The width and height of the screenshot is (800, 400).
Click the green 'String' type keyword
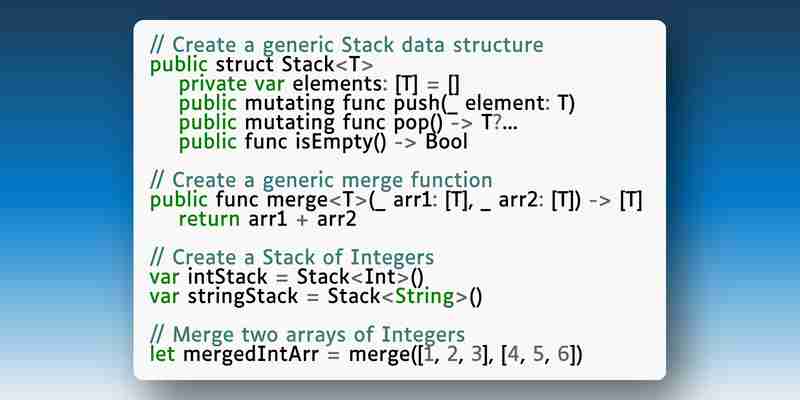(x=425, y=297)
